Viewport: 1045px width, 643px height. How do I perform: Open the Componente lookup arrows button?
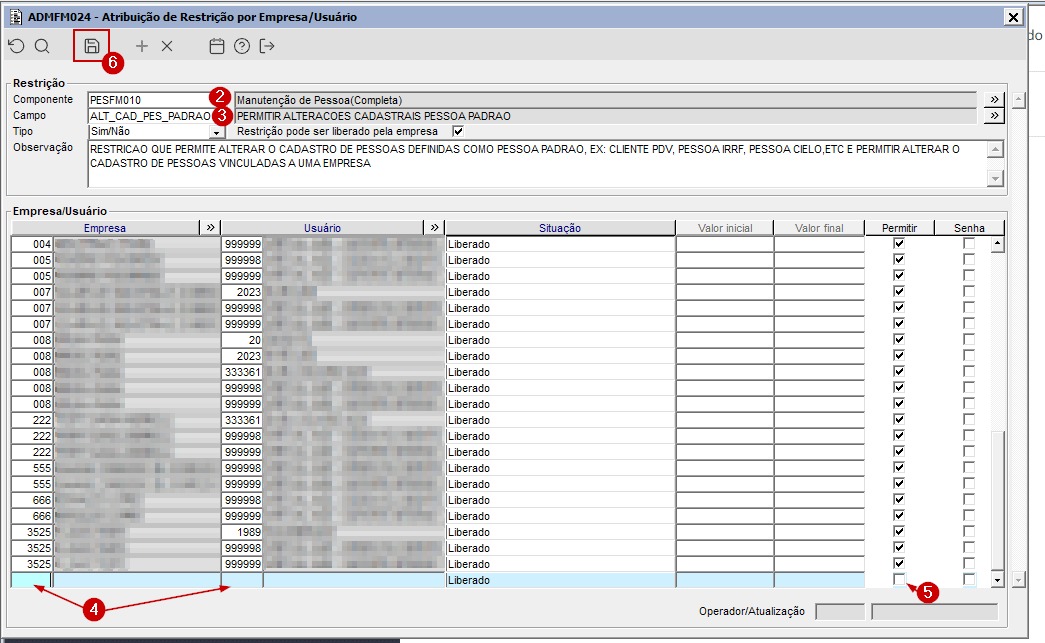(x=994, y=99)
